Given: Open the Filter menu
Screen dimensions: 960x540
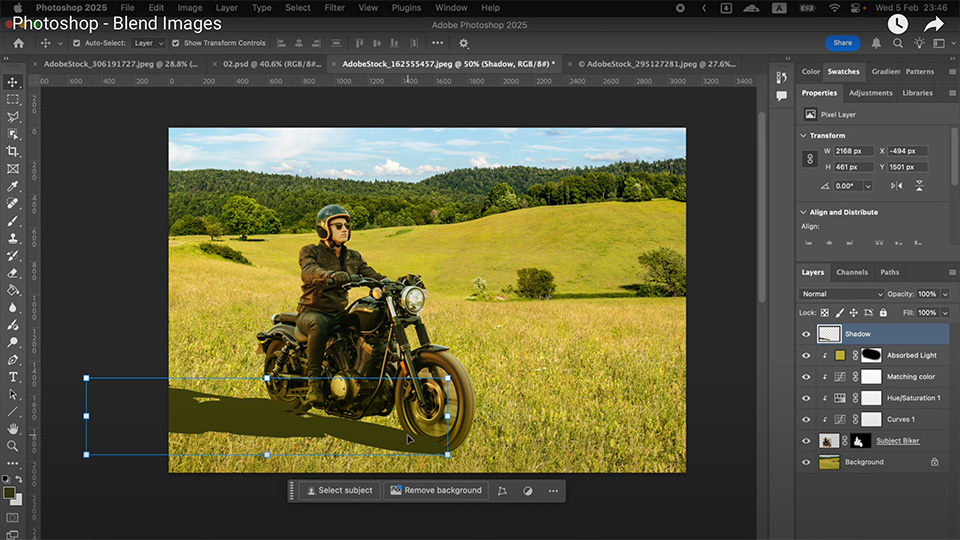Looking at the screenshot, I should tap(334, 8).
